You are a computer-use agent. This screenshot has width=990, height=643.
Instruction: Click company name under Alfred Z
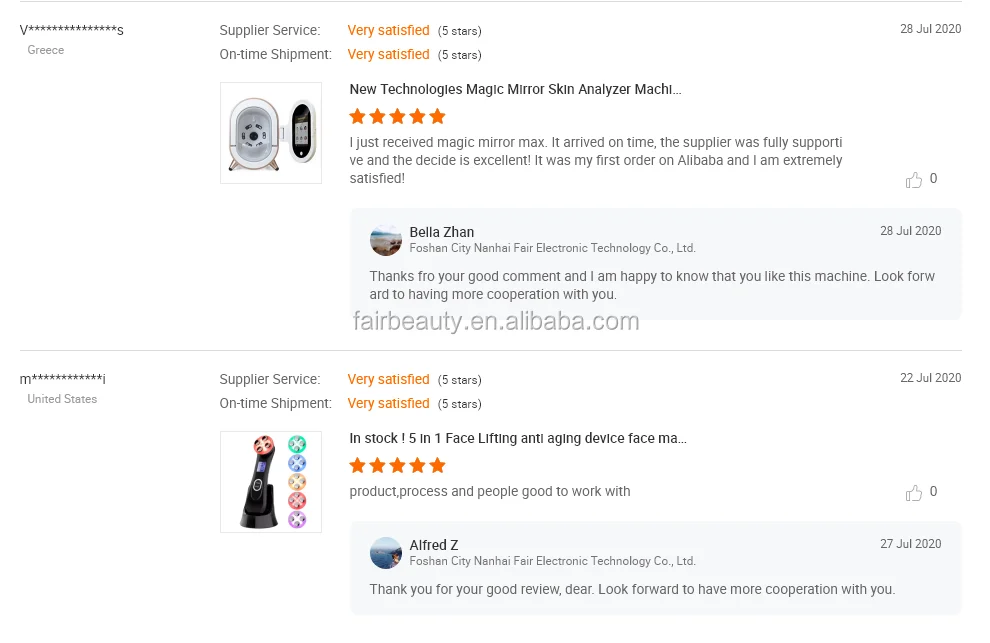pyautogui.click(x=552, y=561)
